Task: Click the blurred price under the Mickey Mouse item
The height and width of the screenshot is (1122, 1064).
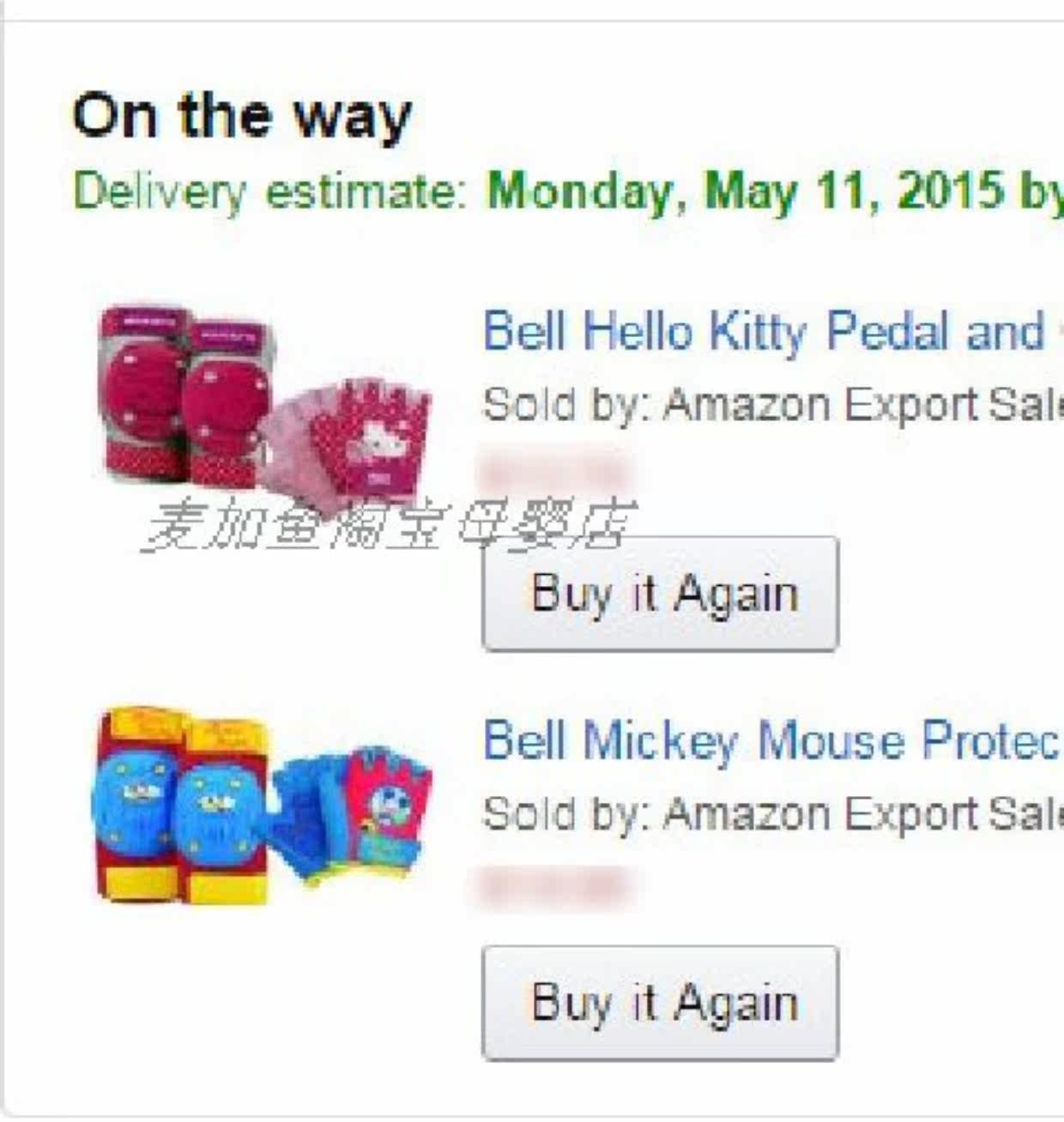Action: click(x=553, y=885)
